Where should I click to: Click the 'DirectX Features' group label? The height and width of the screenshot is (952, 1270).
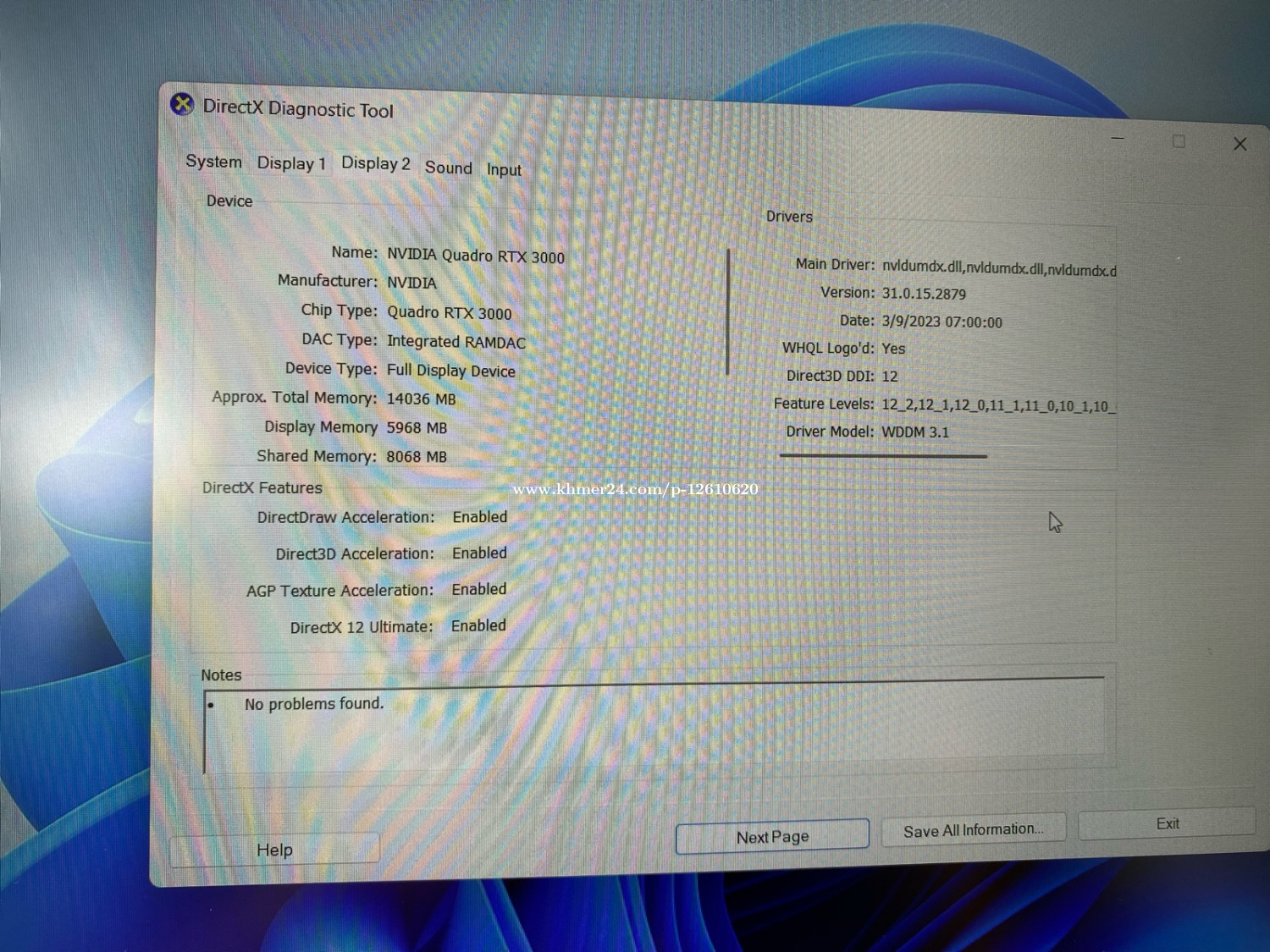262,488
